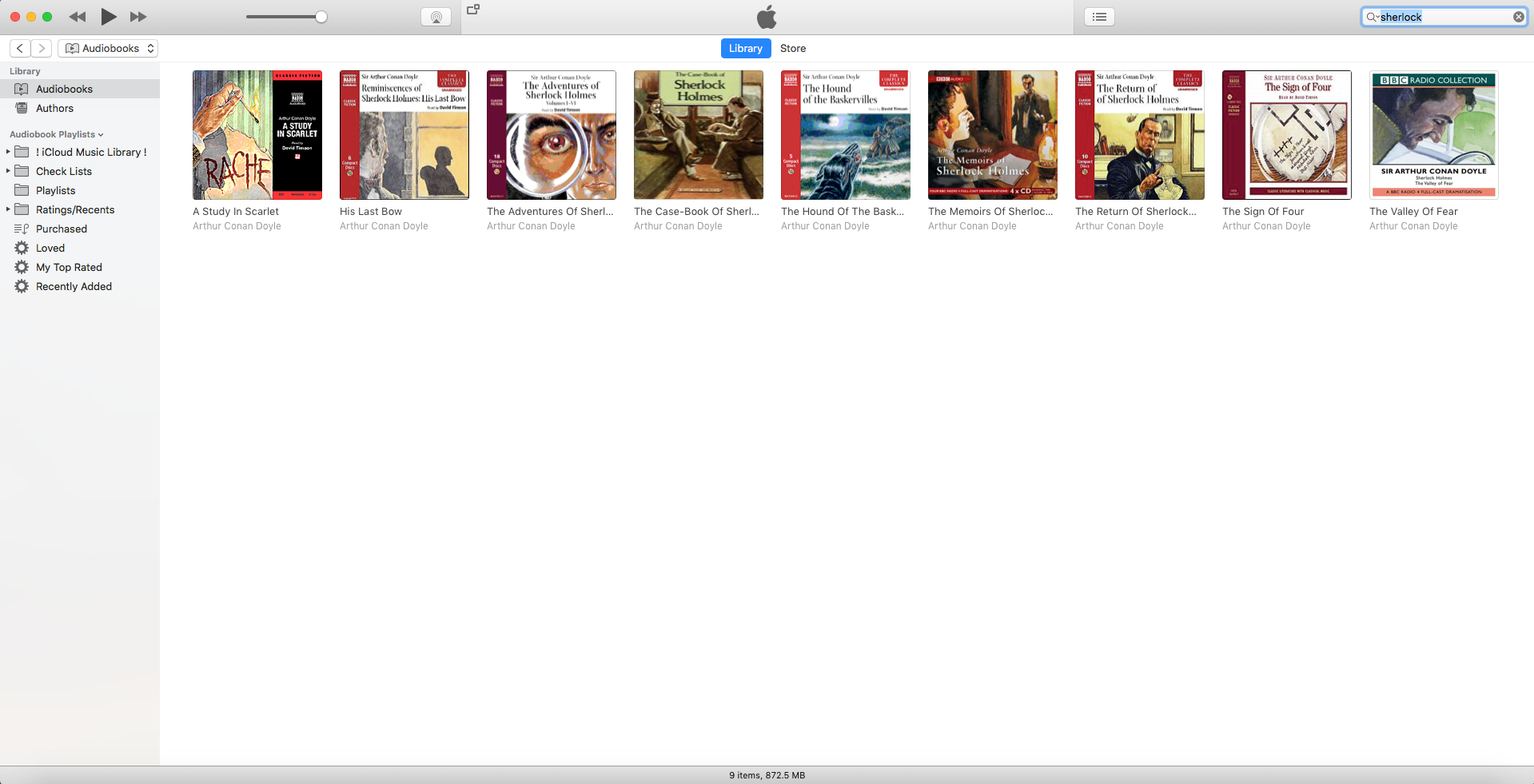Select The Adventures Of Sherlock Holmes cover
Screen dimensions: 1534x784
tap(552, 135)
